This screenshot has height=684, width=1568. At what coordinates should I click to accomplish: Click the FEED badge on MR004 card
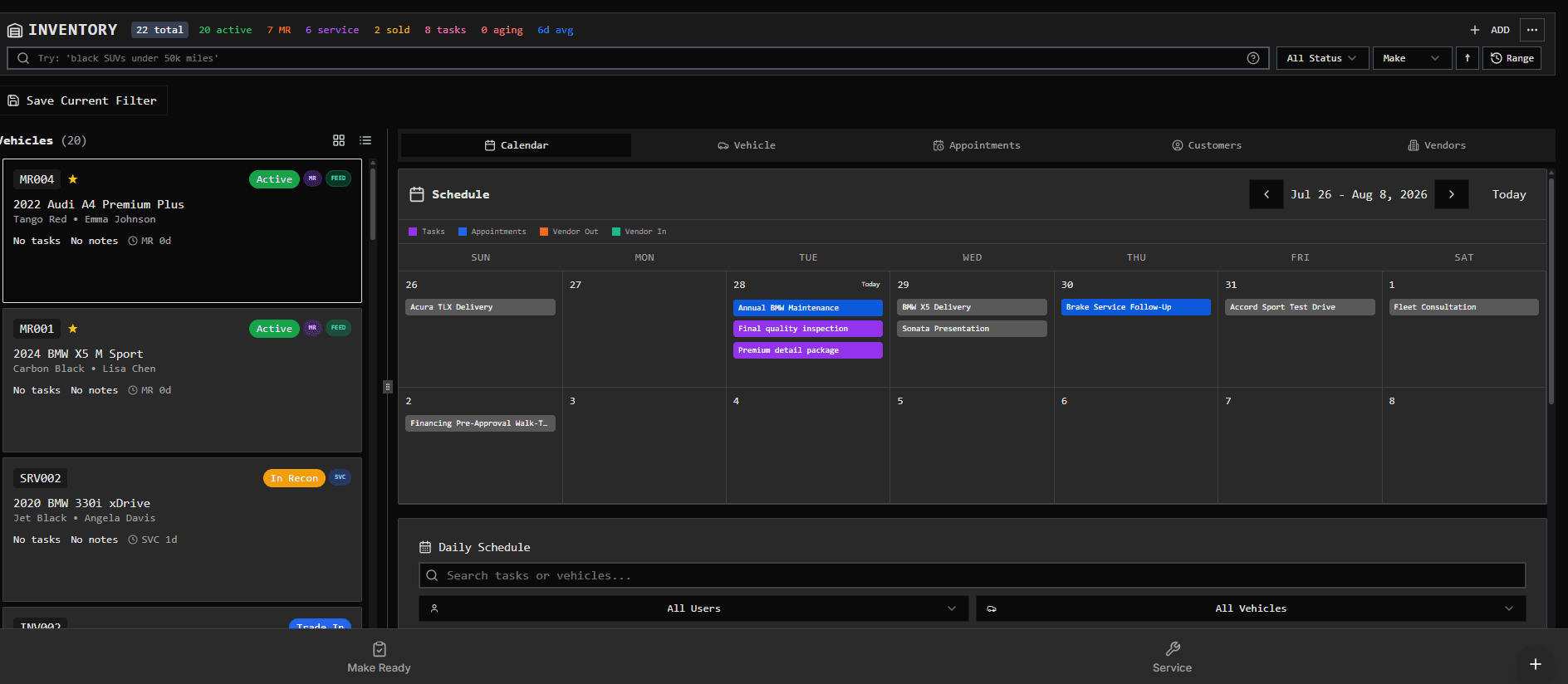click(338, 178)
